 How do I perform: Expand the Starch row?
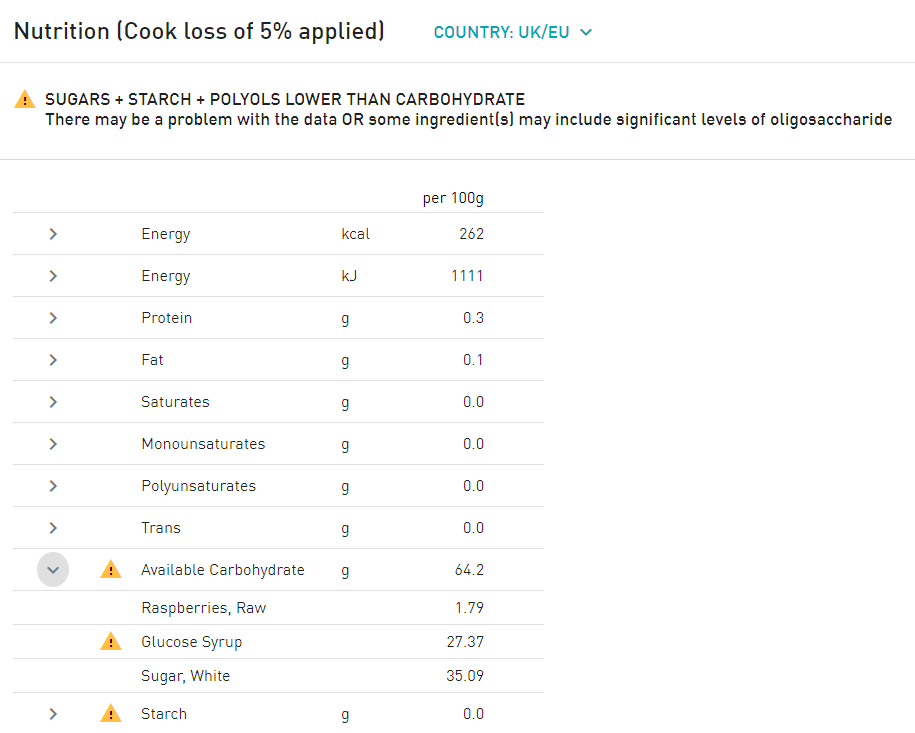52,713
